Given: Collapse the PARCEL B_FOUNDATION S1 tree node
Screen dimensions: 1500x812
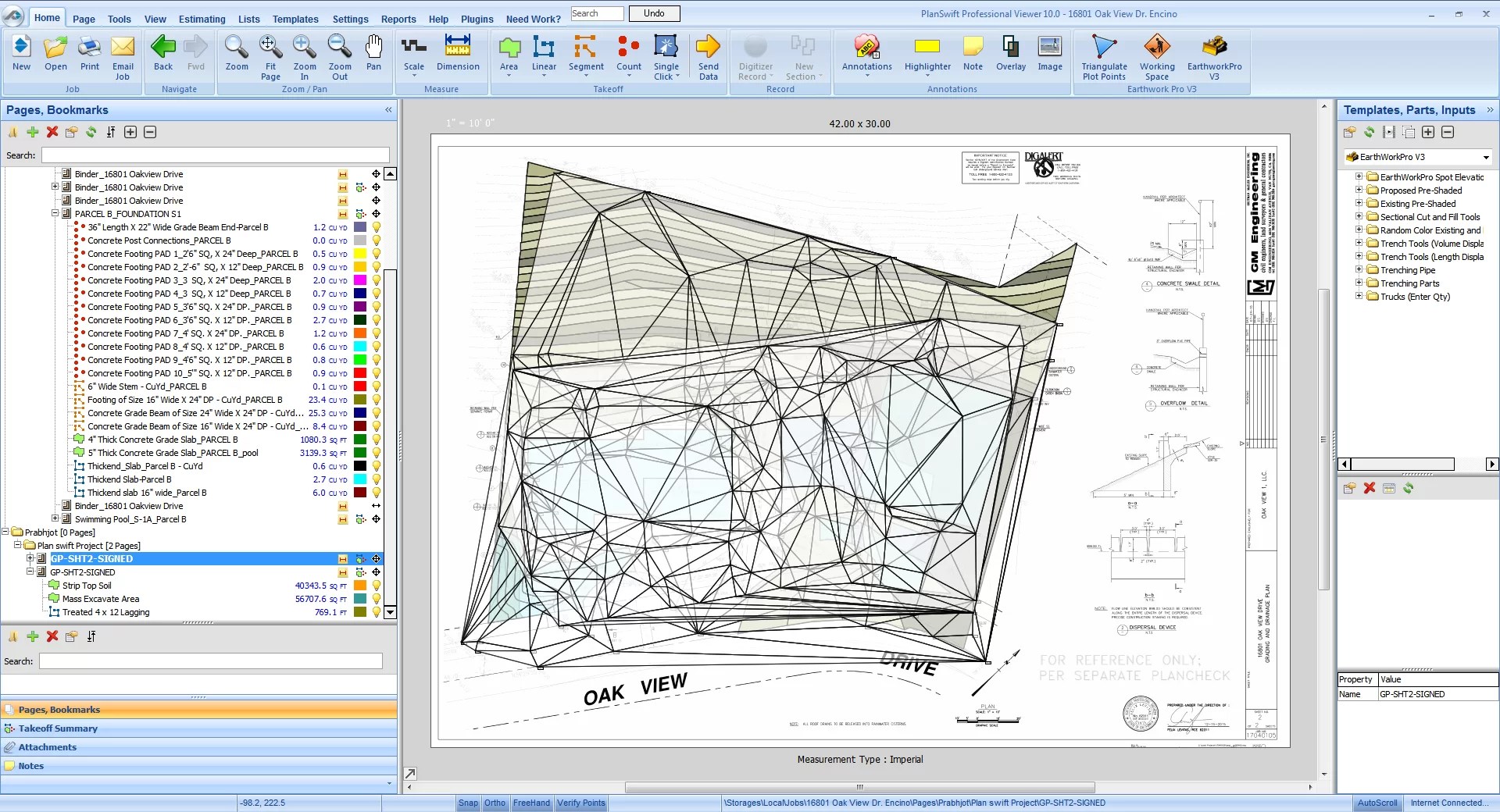Looking at the screenshot, I should 55,213.
